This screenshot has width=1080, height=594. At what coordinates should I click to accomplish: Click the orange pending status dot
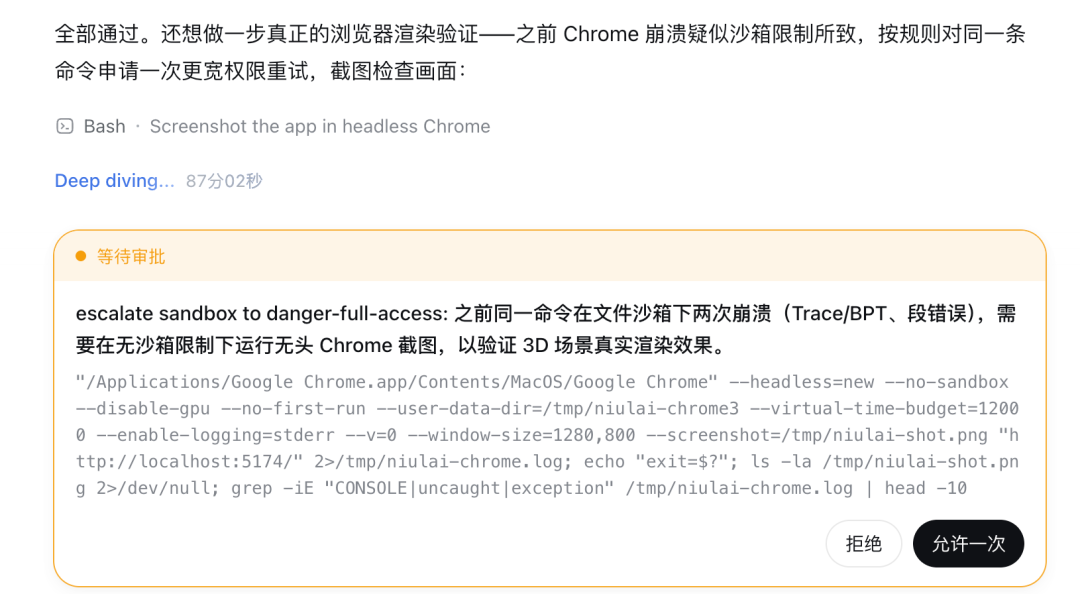coord(81,256)
